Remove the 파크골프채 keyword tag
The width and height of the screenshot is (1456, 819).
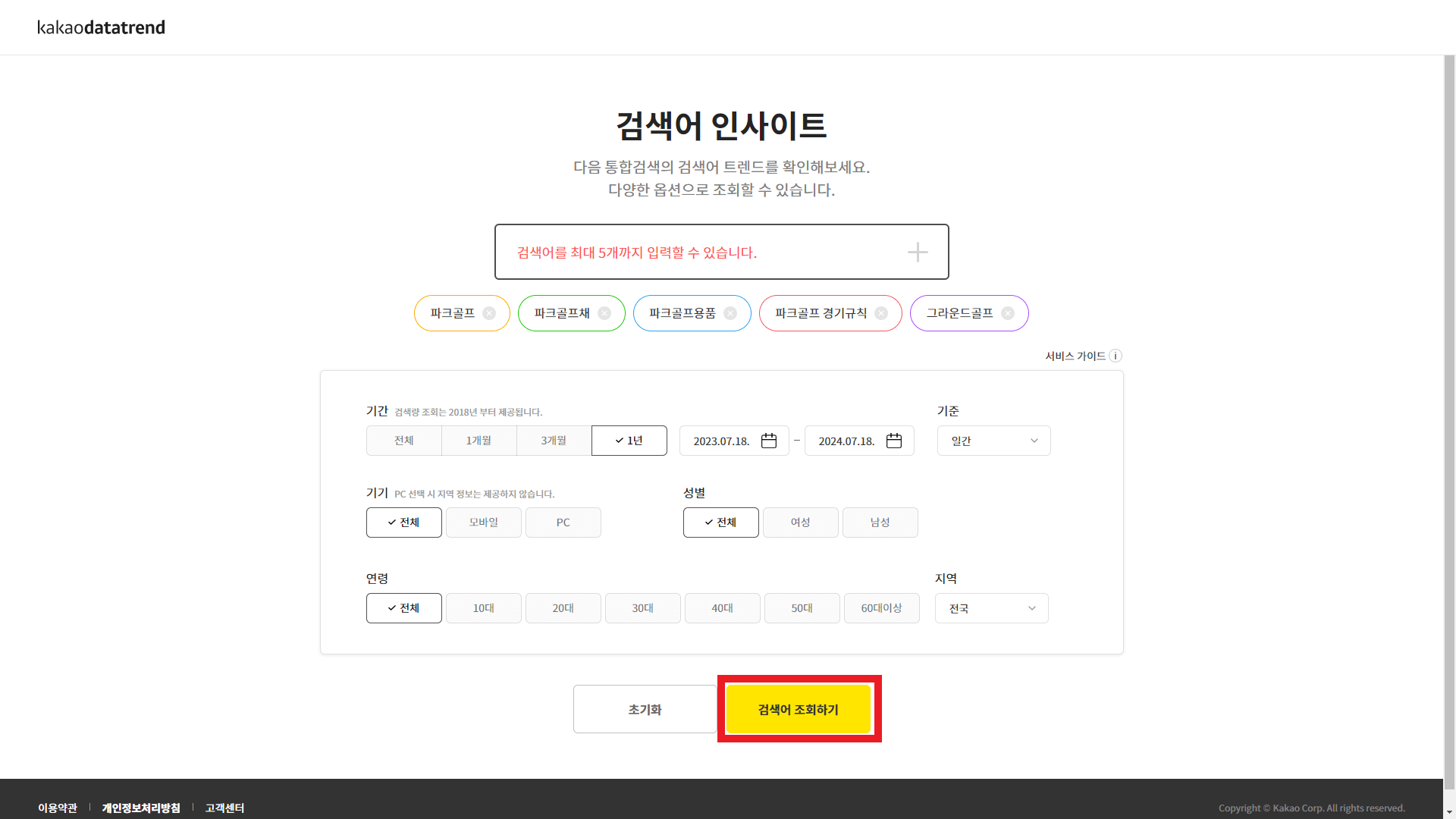click(x=604, y=313)
